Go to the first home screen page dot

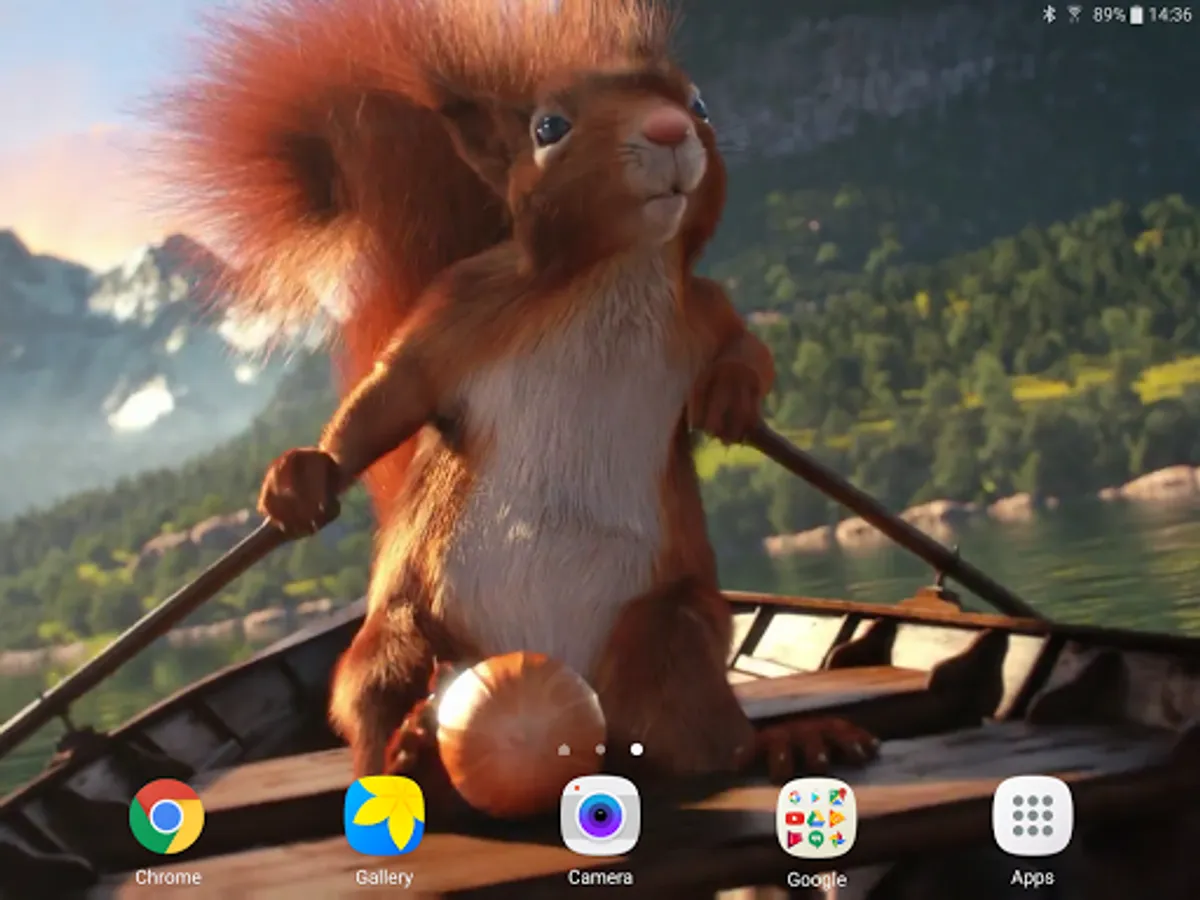coord(564,749)
